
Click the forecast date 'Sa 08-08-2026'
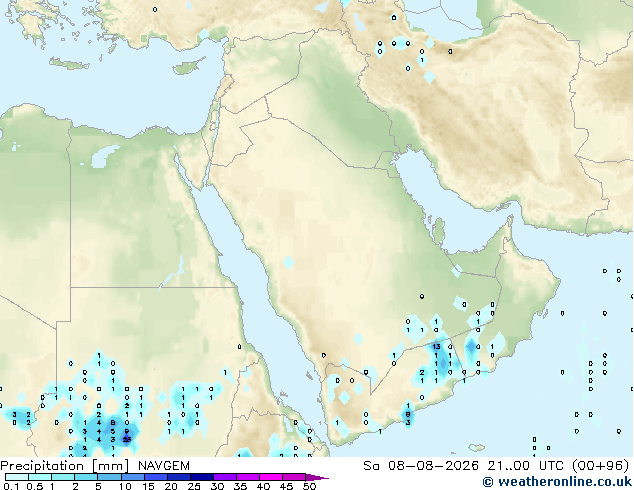tap(421, 466)
